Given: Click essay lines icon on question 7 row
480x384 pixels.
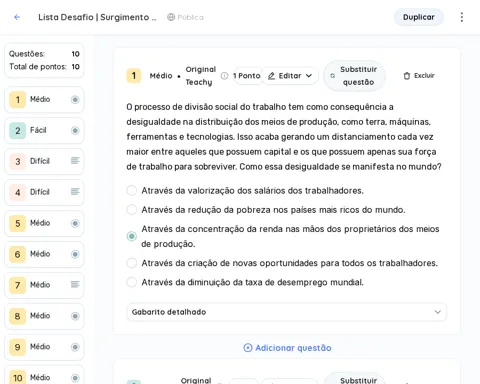Looking at the screenshot, I should [75, 285].
